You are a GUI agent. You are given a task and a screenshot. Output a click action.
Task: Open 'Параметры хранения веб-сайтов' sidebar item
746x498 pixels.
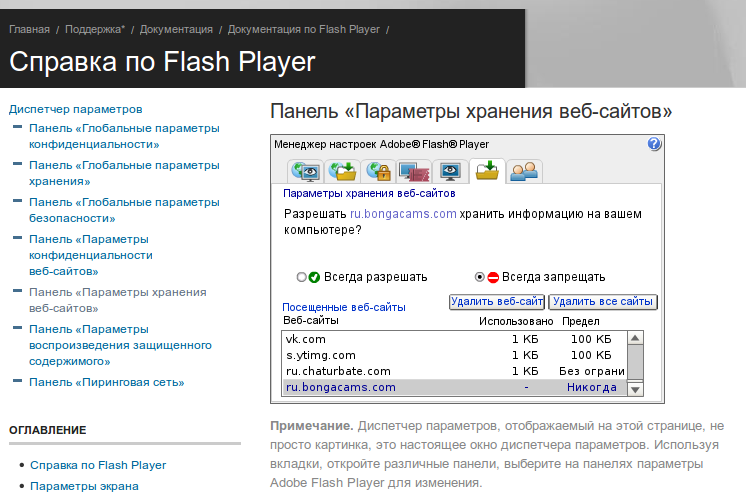click(x=118, y=300)
